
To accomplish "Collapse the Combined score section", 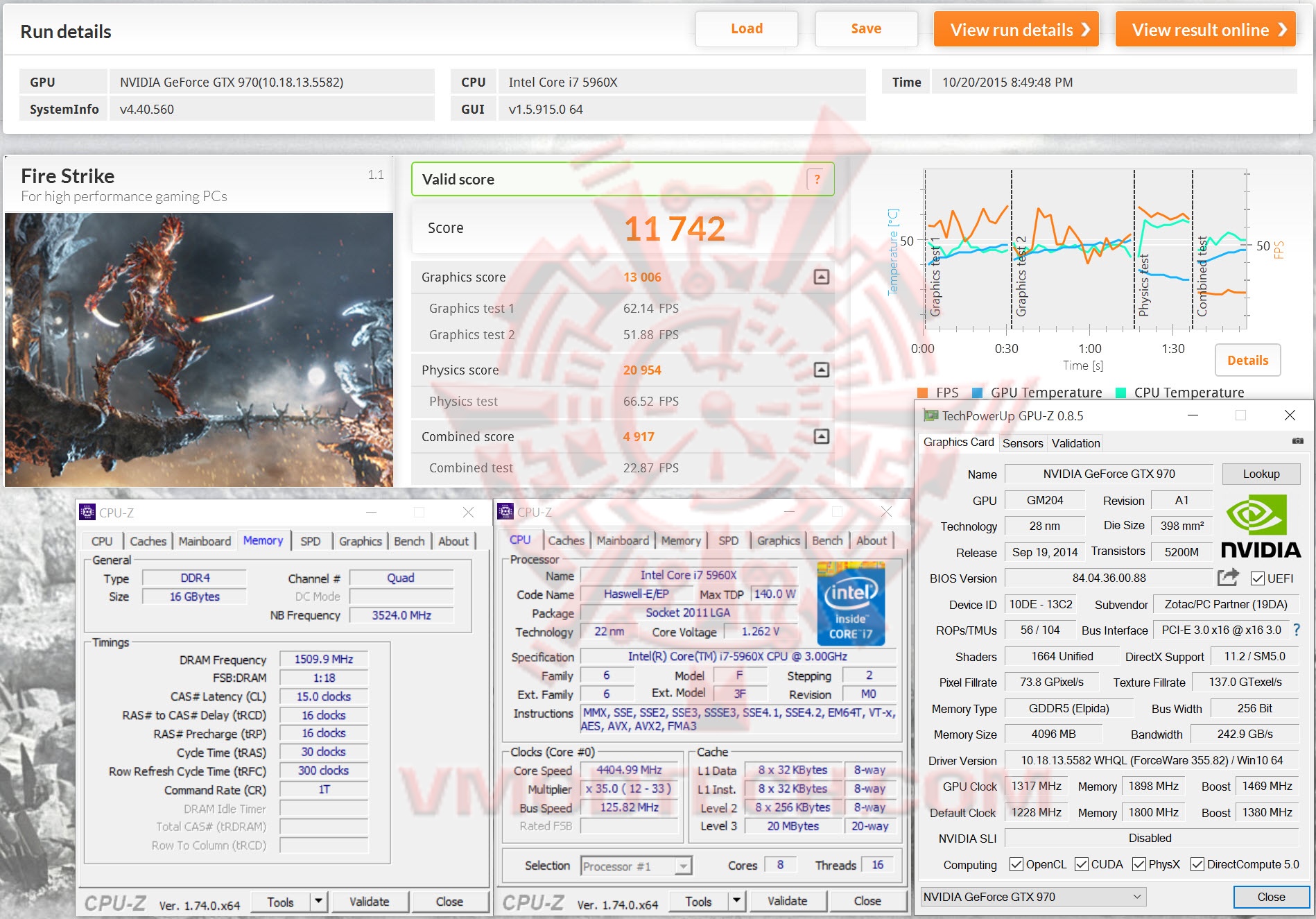I will 821,436.
